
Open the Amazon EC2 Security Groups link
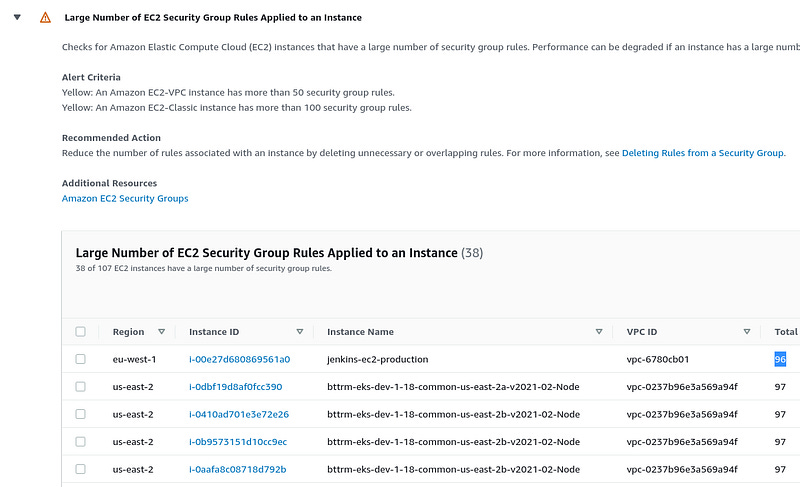click(x=125, y=198)
